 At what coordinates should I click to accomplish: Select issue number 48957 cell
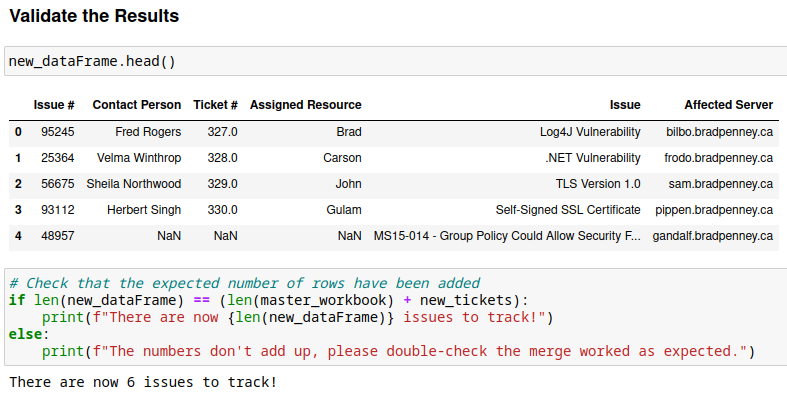(58, 236)
